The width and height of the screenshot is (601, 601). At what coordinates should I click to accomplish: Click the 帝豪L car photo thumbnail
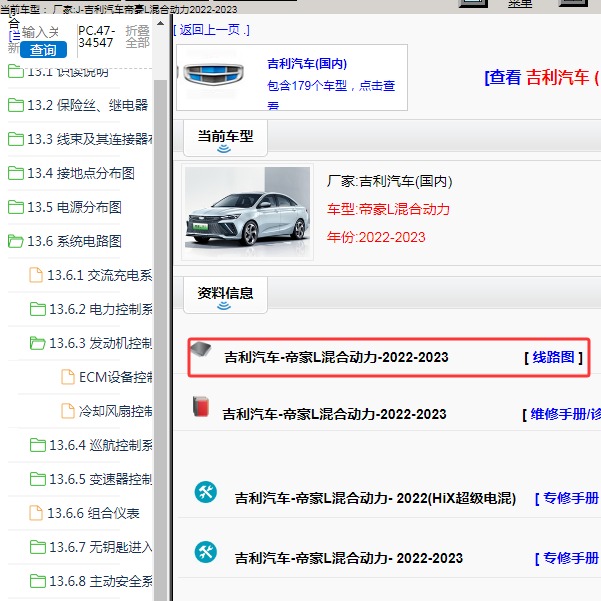coord(247,212)
